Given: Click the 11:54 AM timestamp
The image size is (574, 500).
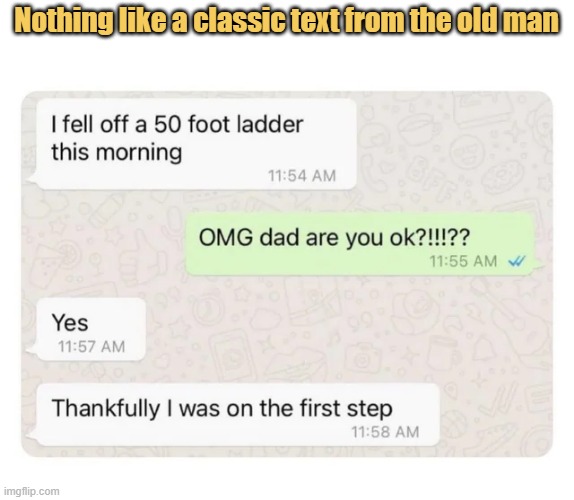Looking at the screenshot, I should [302, 176].
